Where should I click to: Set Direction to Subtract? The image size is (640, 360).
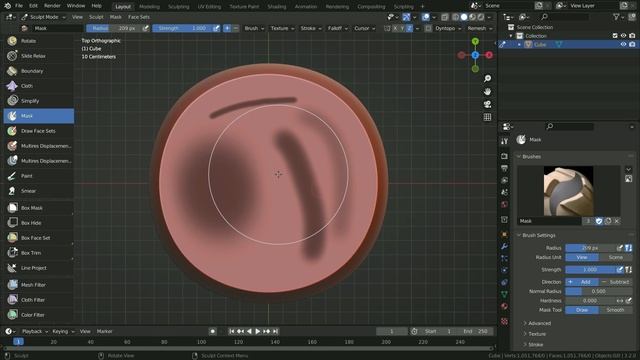(616, 282)
